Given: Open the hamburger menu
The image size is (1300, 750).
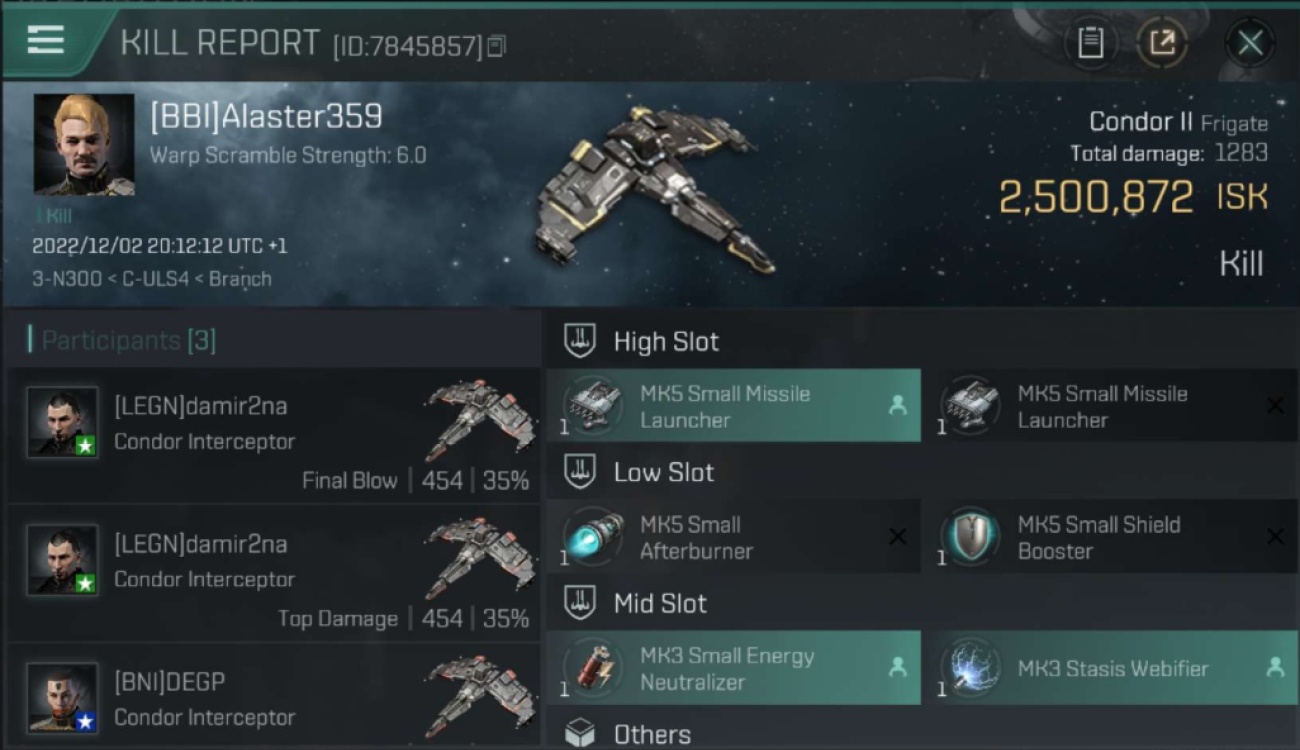Looking at the screenshot, I should pyautogui.click(x=45, y=41).
